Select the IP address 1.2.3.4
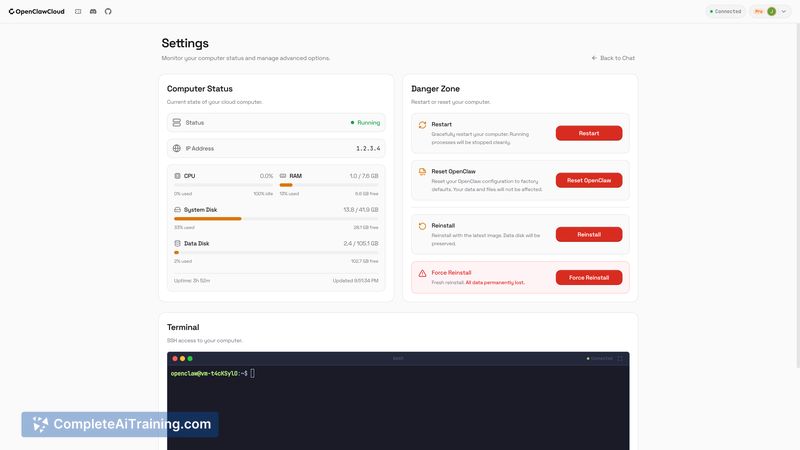This screenshot has height=450, width=800. [x=368, y=148]
